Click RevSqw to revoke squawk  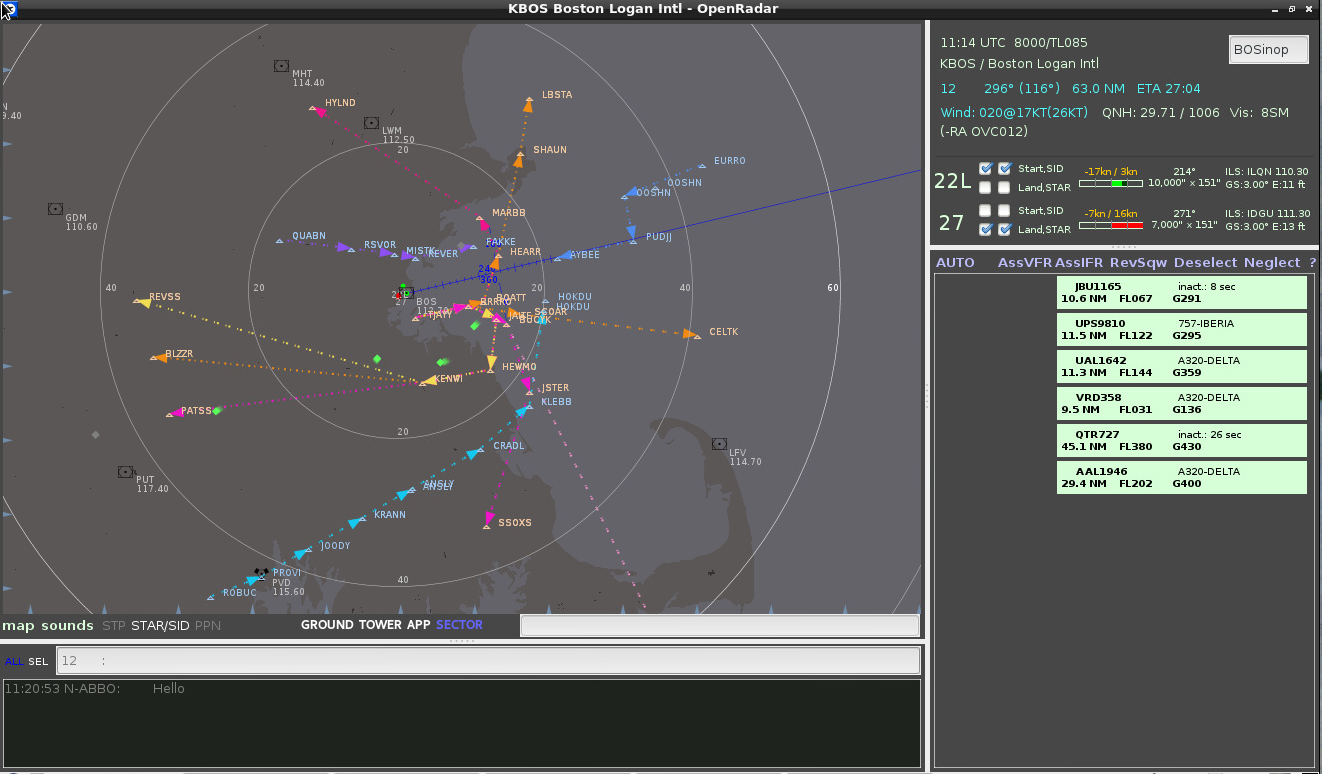pyautogui.click(x=1138, y=263)
